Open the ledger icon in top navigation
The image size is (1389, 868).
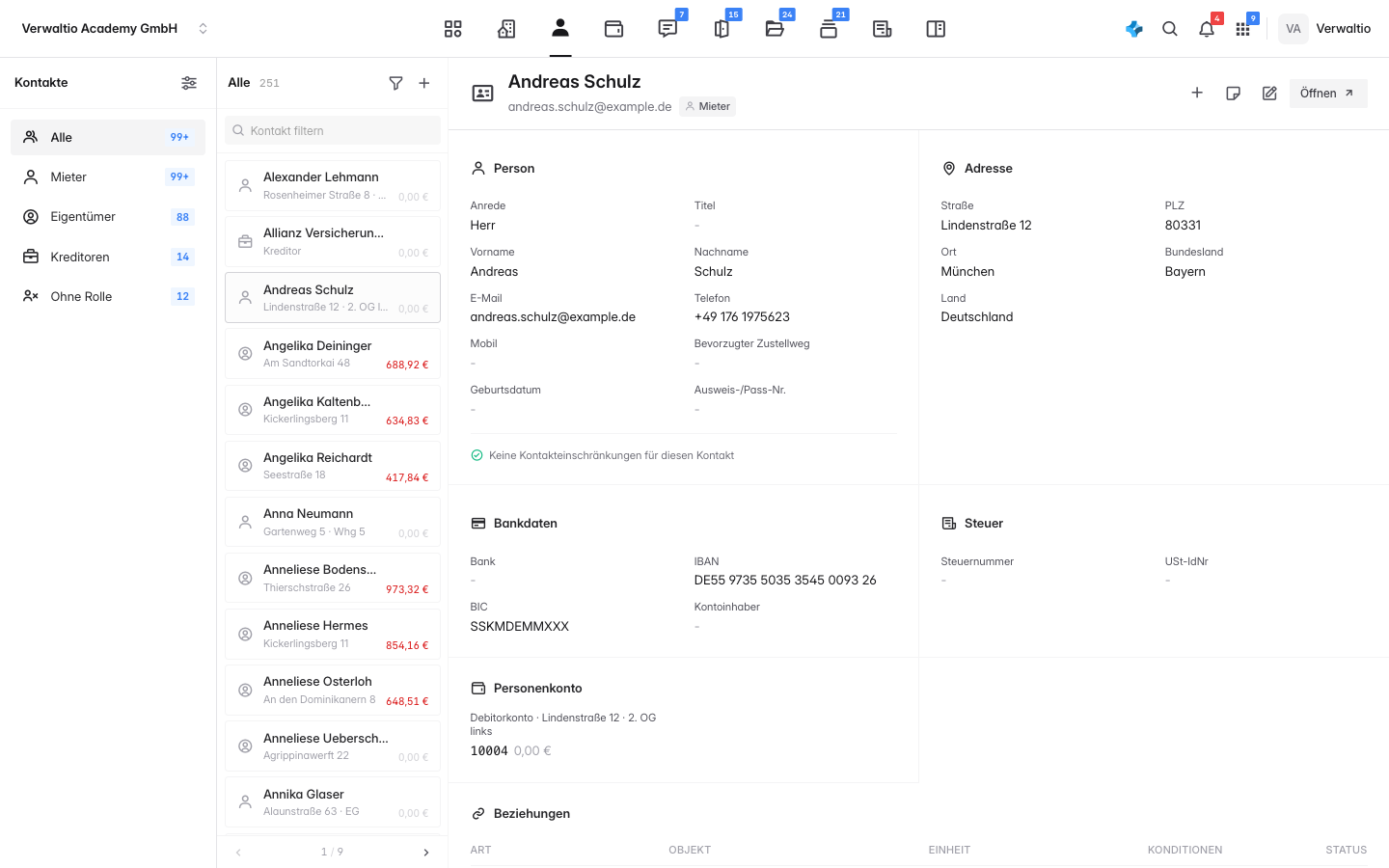click(882, 29)
